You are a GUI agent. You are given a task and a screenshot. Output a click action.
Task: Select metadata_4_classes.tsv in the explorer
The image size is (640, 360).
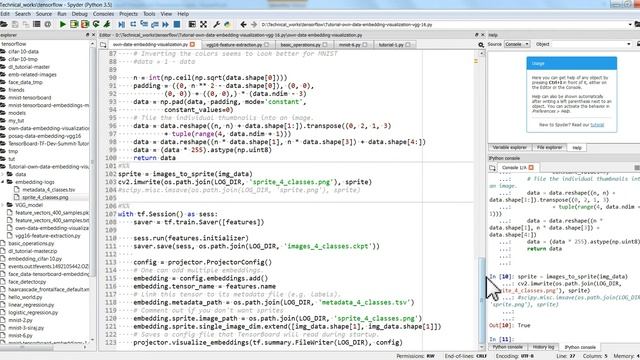(49, 190)
